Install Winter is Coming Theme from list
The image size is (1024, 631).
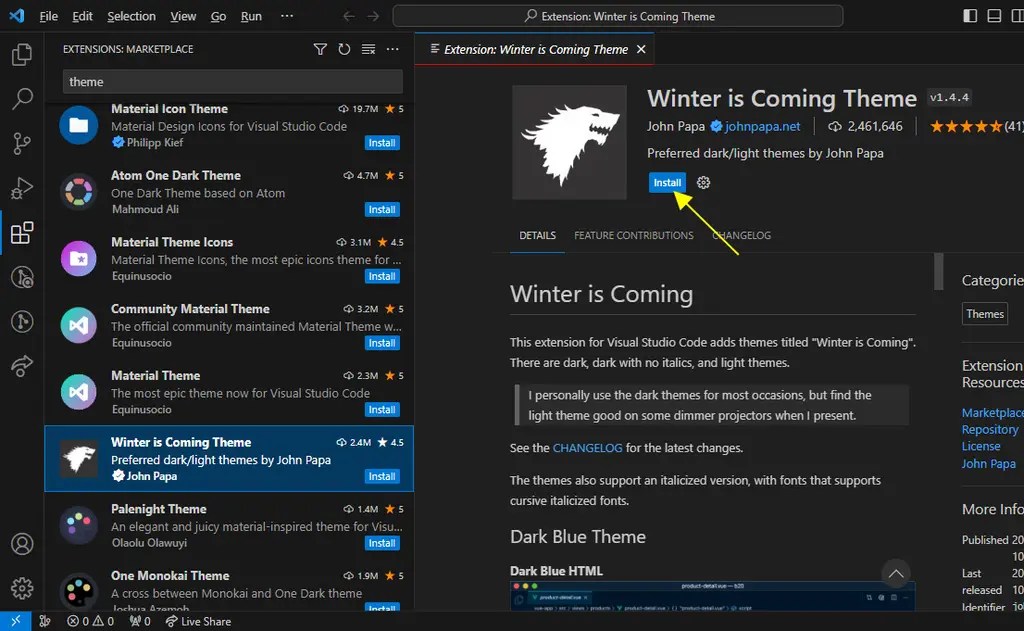click(382, 476)
